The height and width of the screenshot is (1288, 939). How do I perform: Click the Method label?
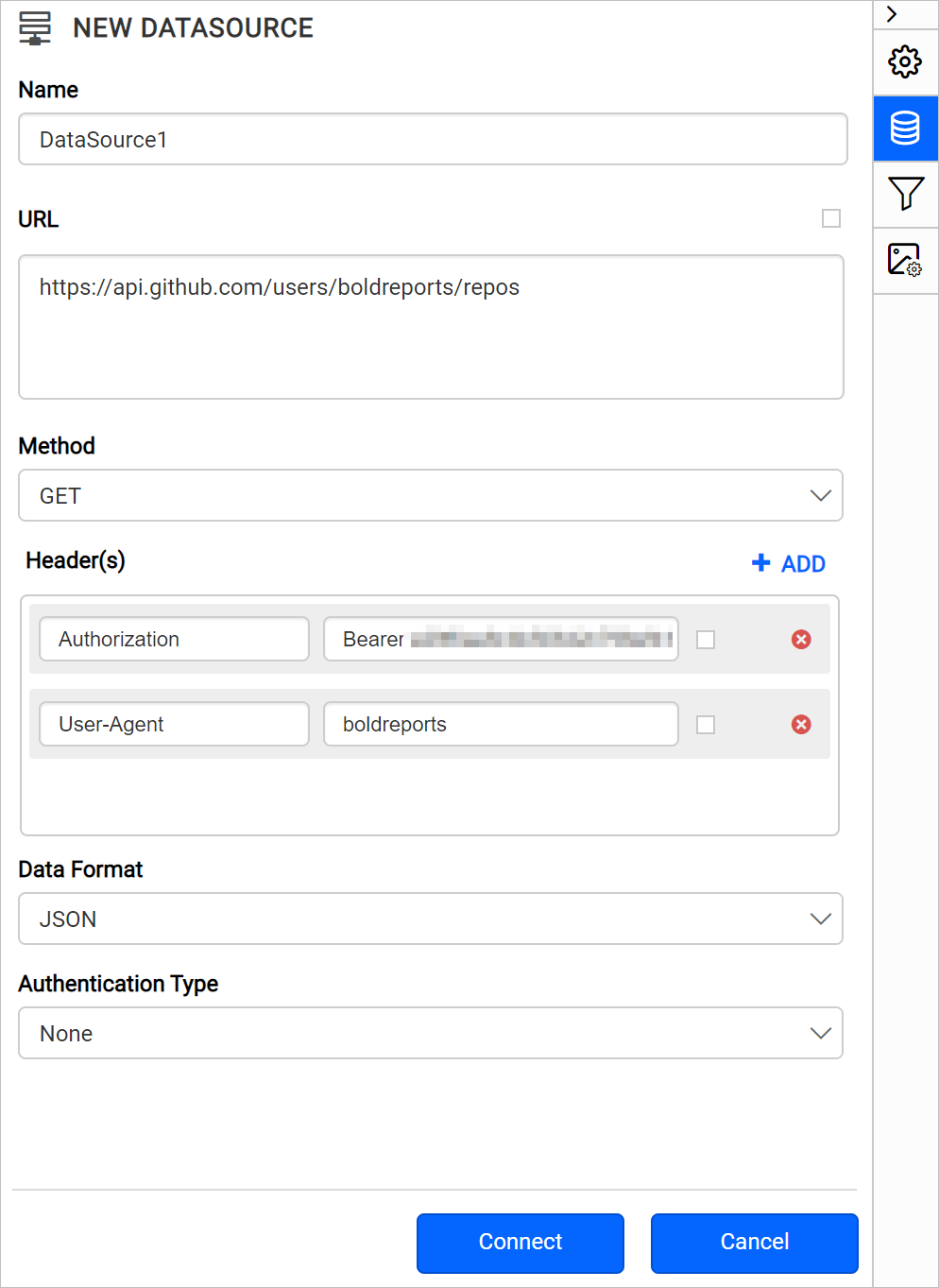57,446
